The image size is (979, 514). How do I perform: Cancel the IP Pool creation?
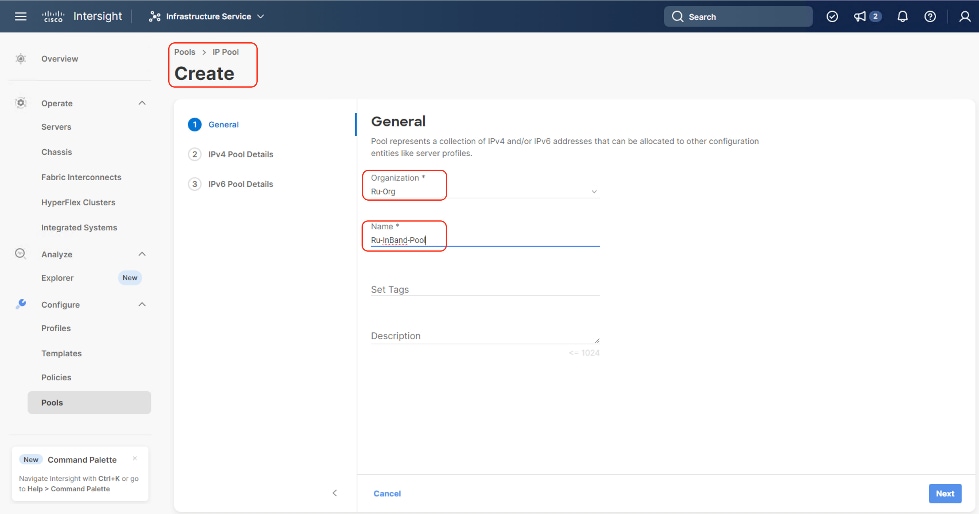[x=387, y=493]
